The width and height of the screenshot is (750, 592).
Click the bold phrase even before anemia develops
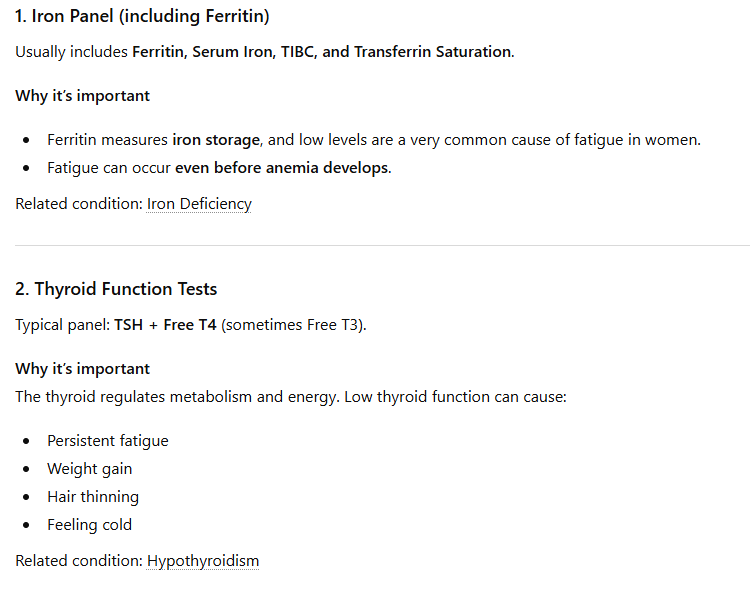point(282,168)
